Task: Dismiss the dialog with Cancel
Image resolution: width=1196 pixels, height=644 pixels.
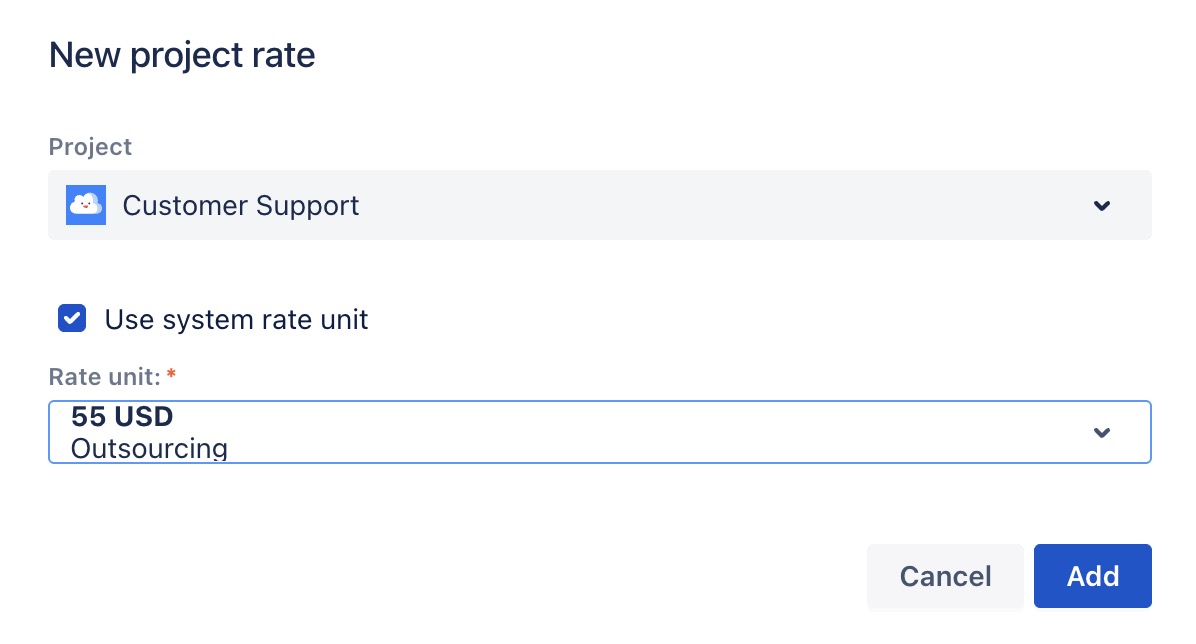Action: 945,576
